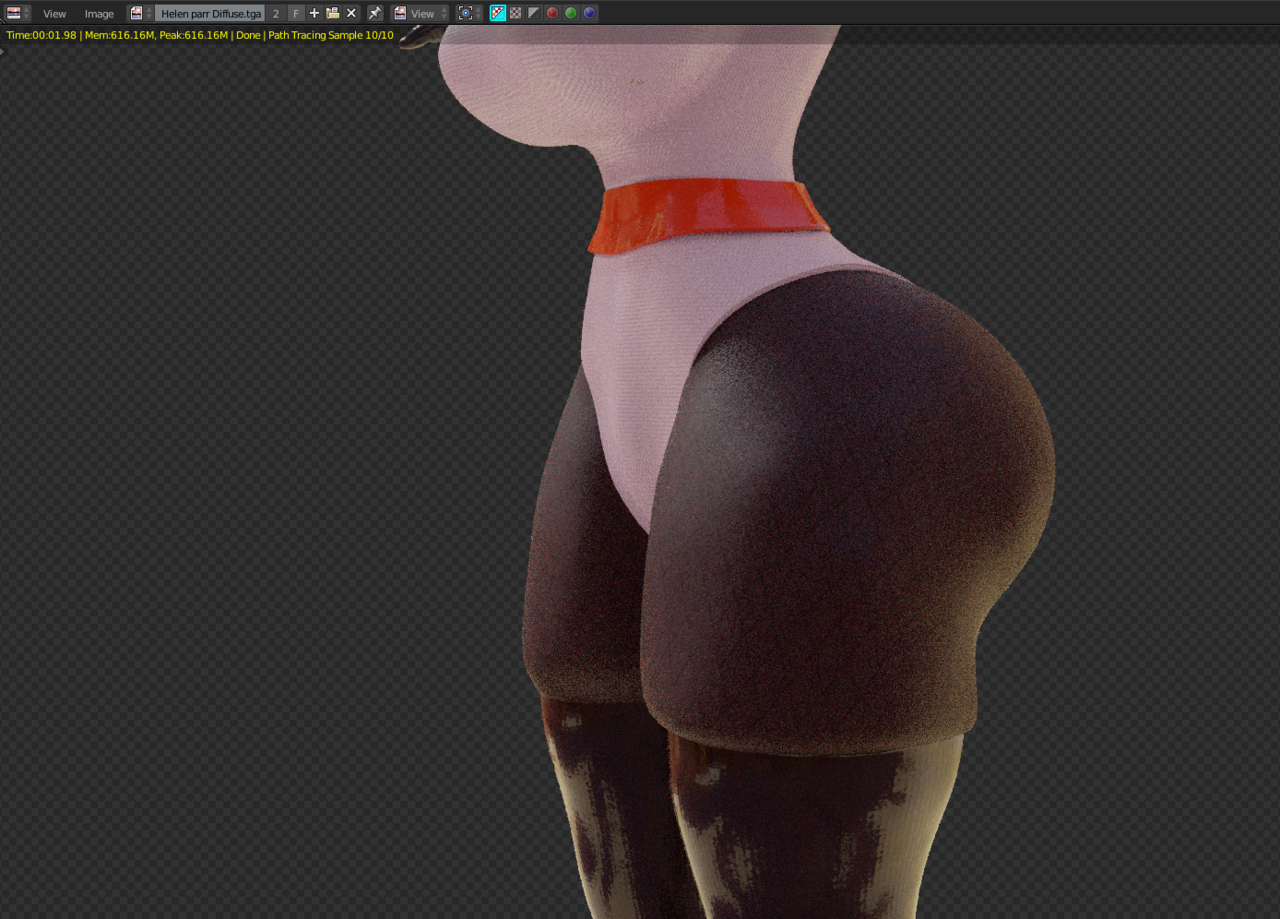Show blue channel only

(x=590, y=13)
